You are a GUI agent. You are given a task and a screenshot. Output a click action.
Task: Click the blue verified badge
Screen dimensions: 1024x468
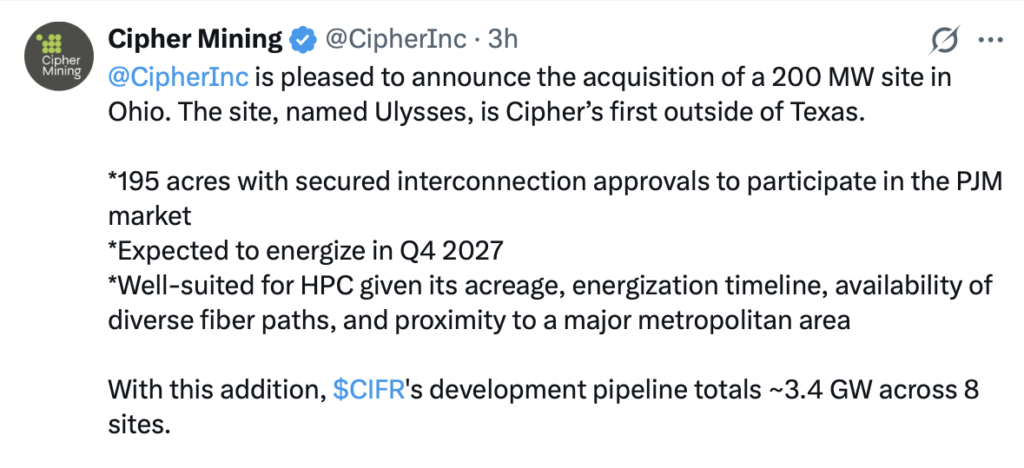click(x=300, y=40)
